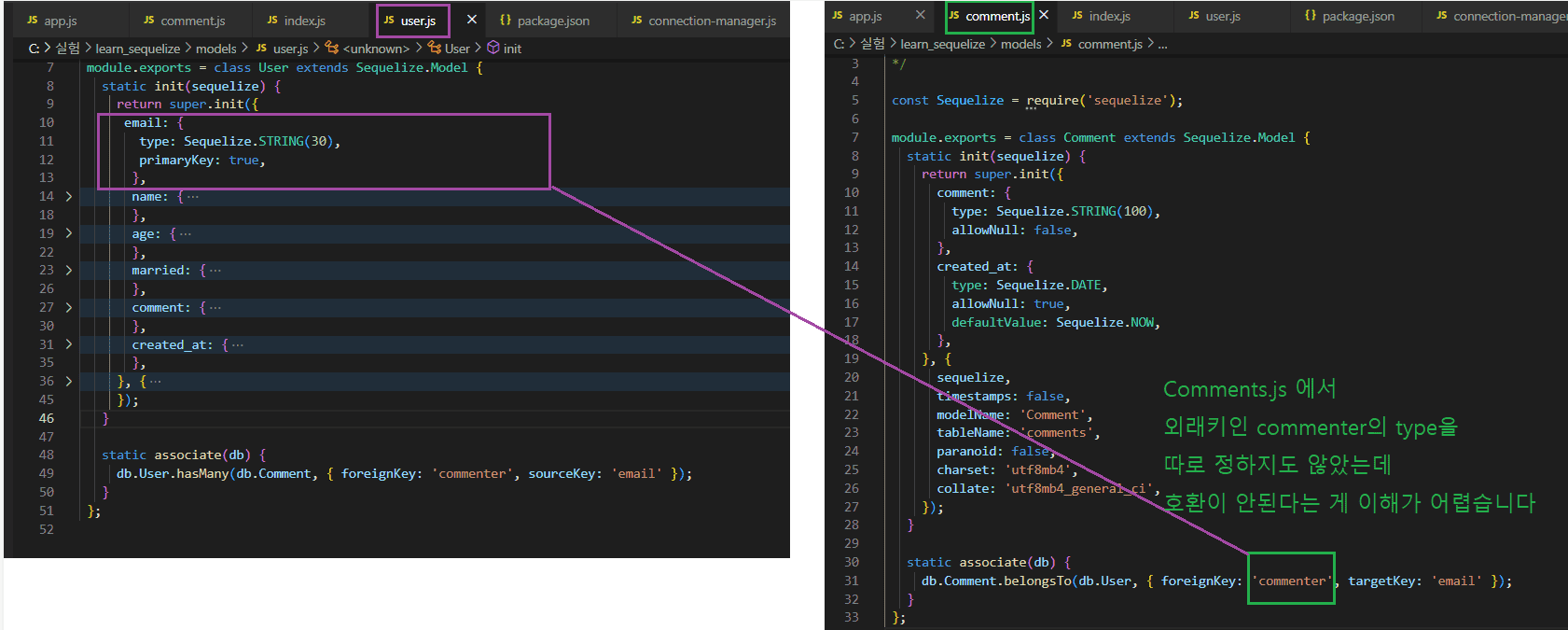
Task: Open the <unknown> breadcrumb symbol
Action: click(x=376, y=49)
